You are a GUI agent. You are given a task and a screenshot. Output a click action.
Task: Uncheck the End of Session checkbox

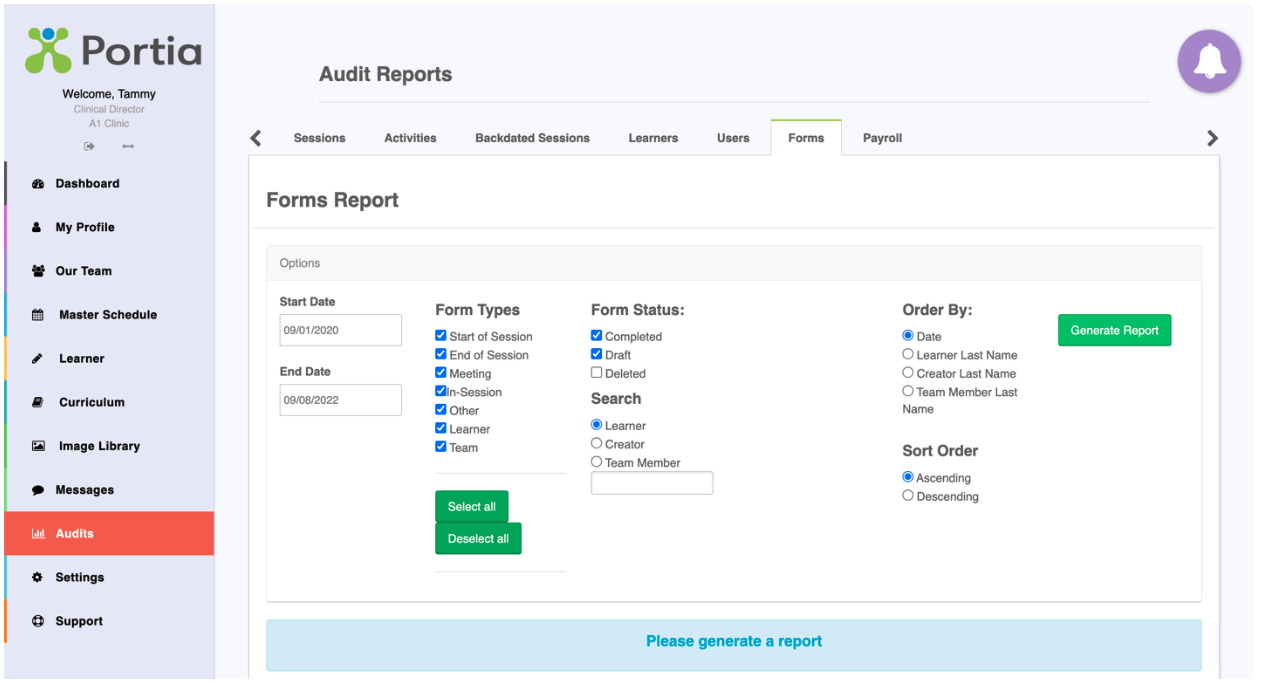point(441,354)
